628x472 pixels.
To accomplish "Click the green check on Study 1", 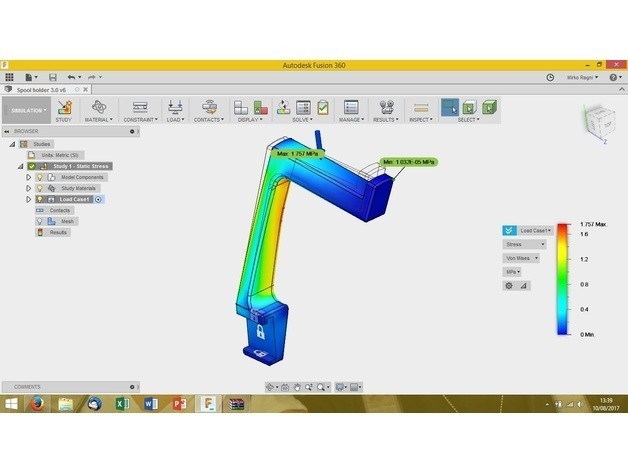I will click(x=32, y=166).
